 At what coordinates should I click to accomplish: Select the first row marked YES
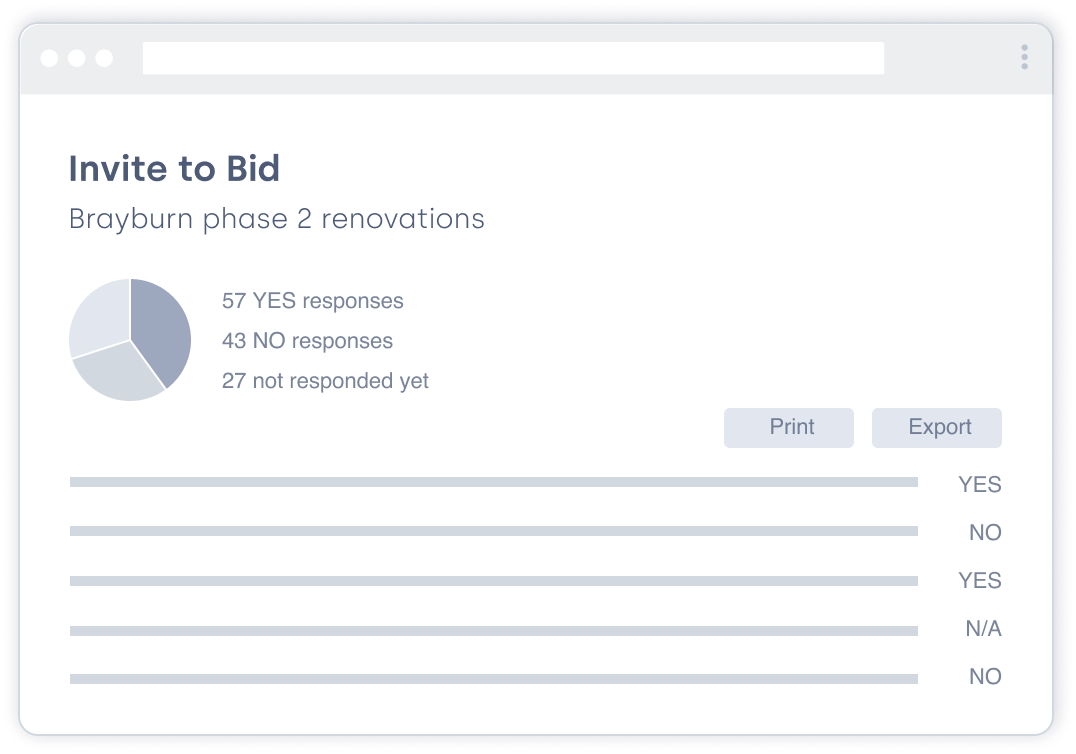493,483
